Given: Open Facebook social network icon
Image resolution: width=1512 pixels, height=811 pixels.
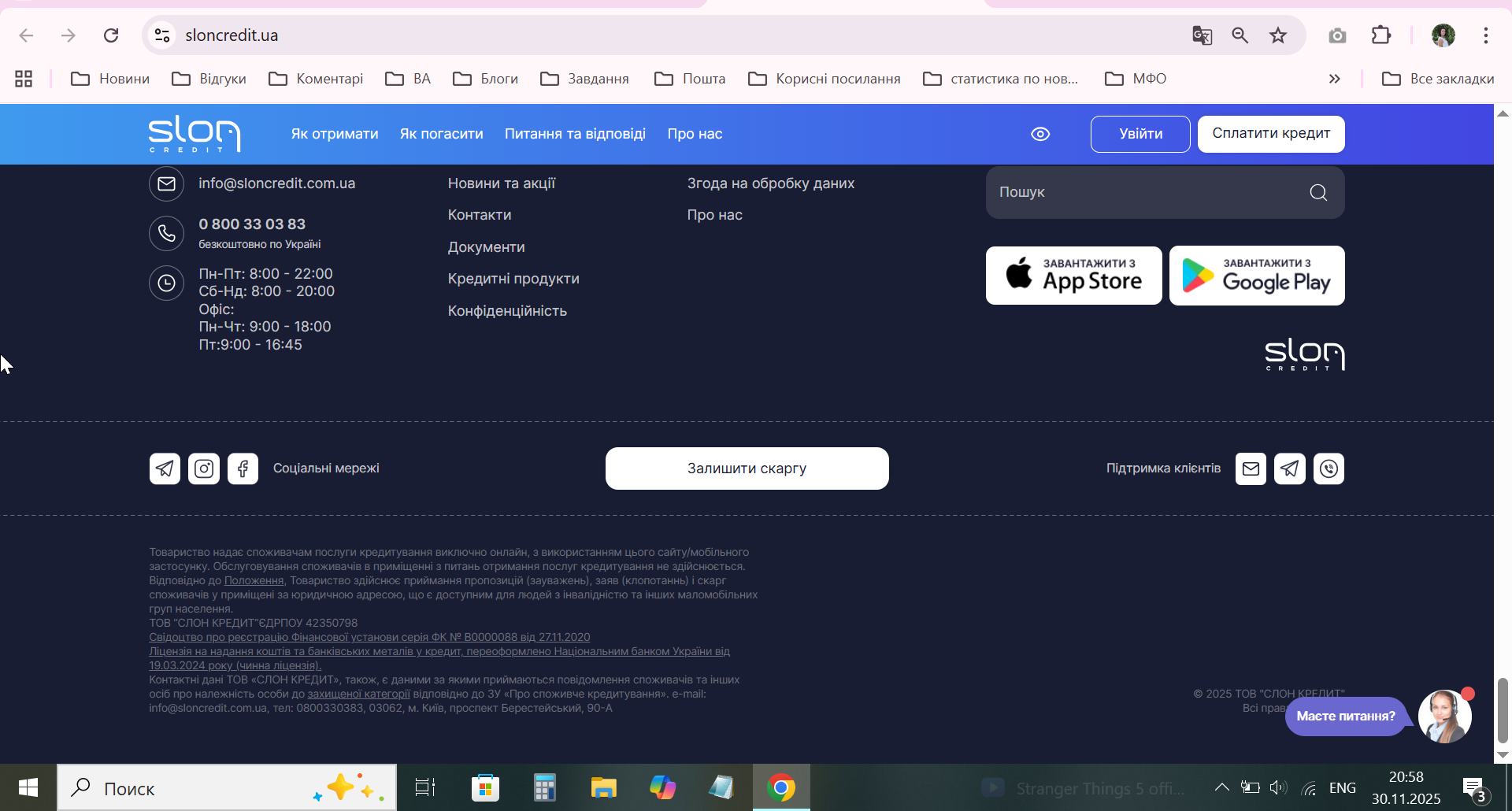Looking at the screenshot, I should pos(243,468).
